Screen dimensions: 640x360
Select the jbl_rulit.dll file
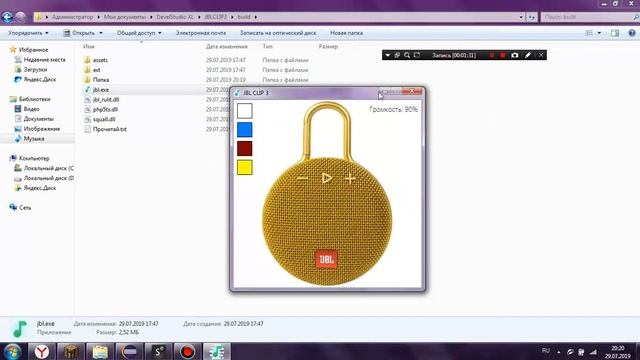tap(106, 100)
